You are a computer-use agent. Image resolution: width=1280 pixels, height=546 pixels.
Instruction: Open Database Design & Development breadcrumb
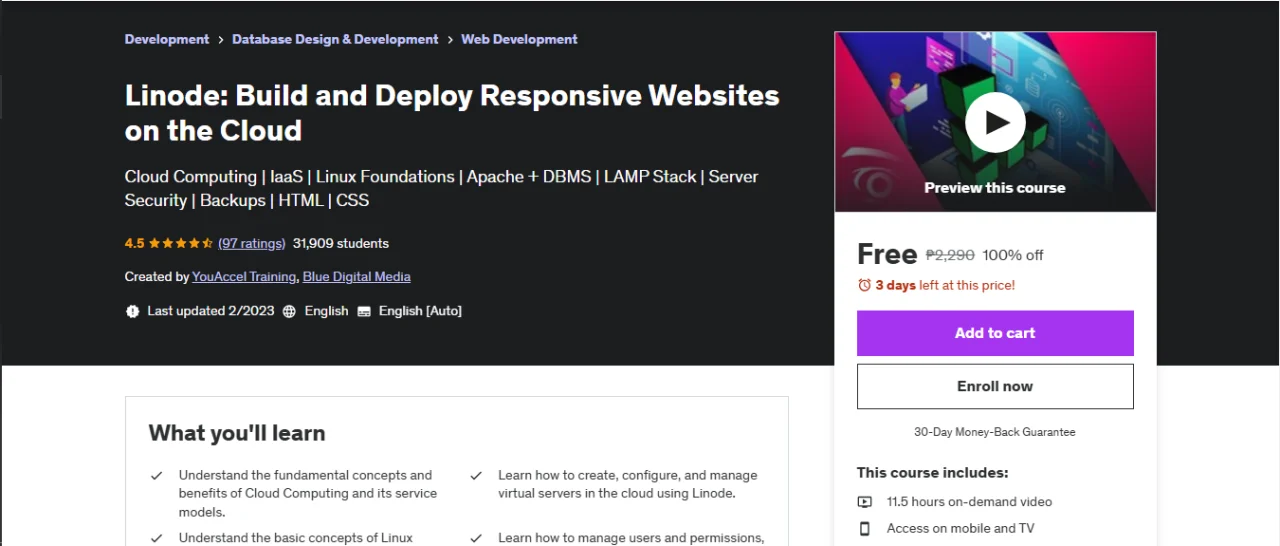tap(335, 39)
